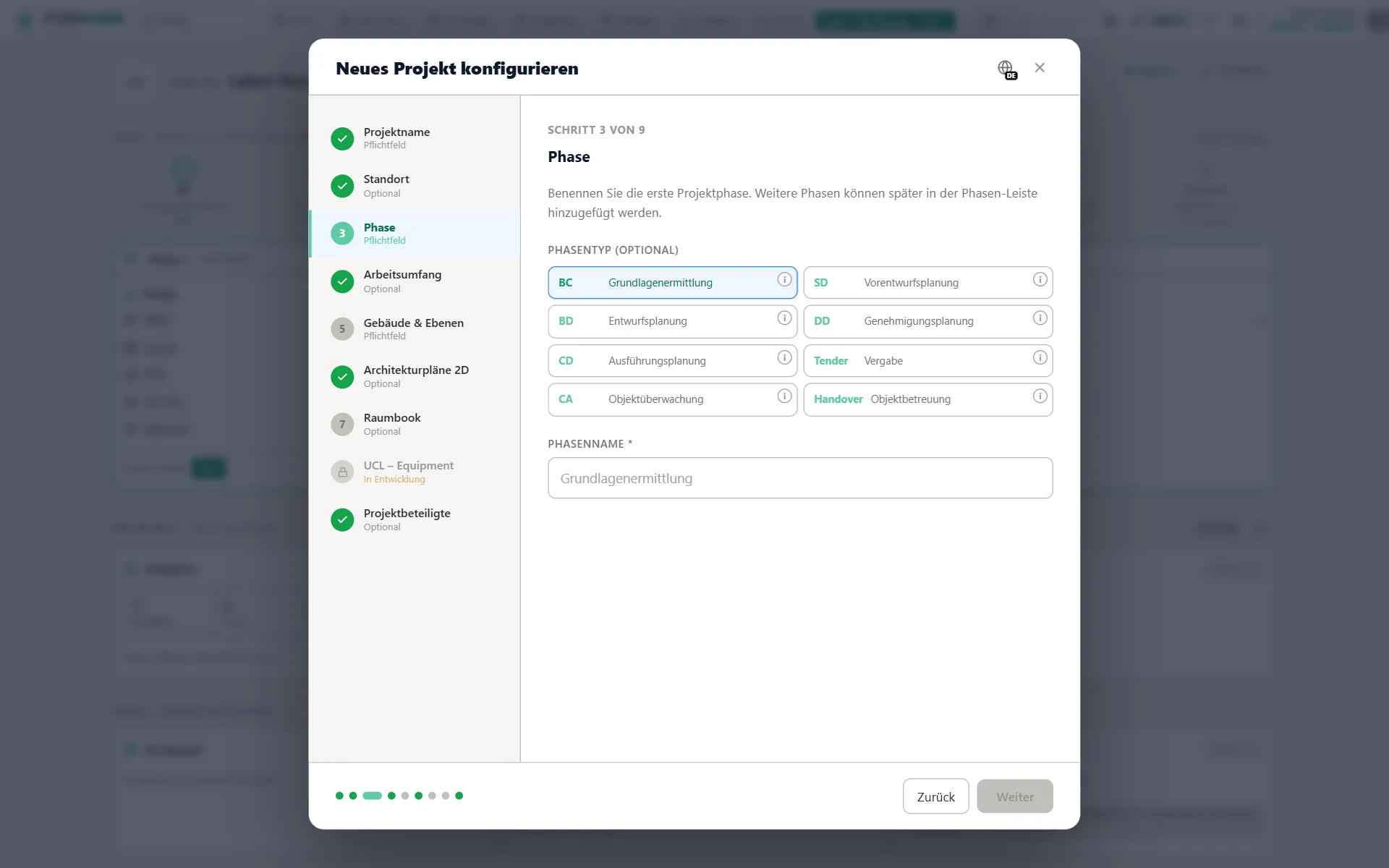Go to Projektbeteiligte step
Image resolution: width=1389 pixels, height=868 pixels.
(415, 519)
